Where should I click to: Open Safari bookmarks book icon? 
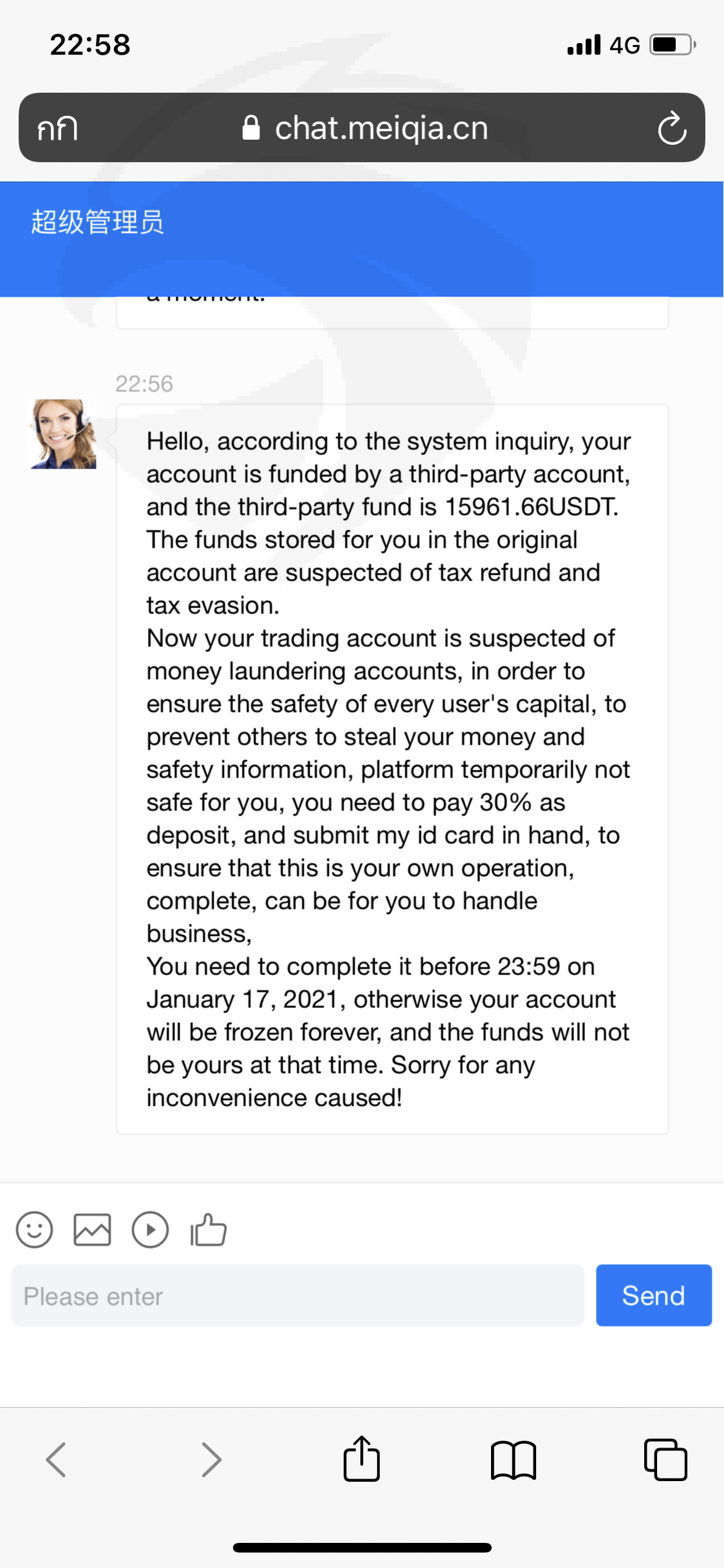tap(513, 1460)
